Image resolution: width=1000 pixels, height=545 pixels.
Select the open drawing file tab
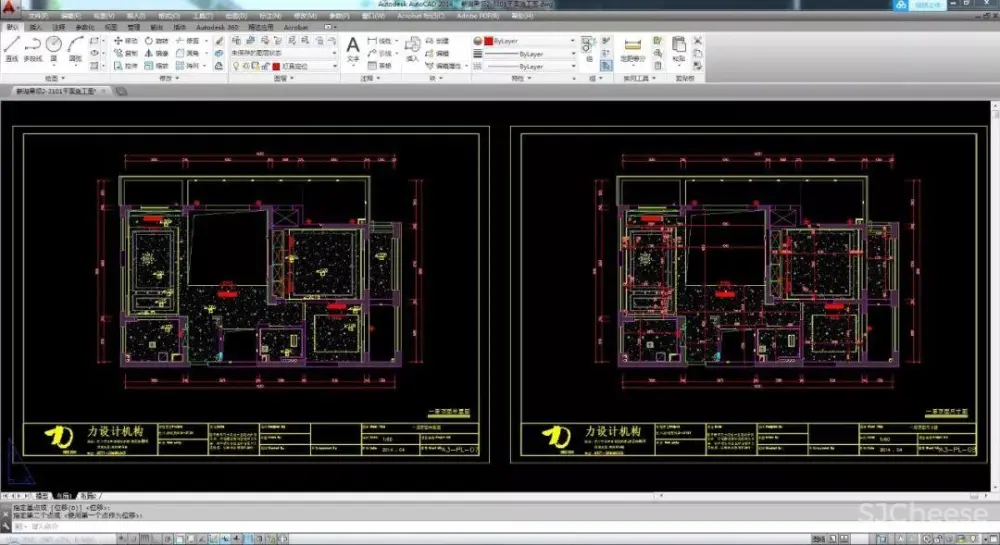point(55,91)
